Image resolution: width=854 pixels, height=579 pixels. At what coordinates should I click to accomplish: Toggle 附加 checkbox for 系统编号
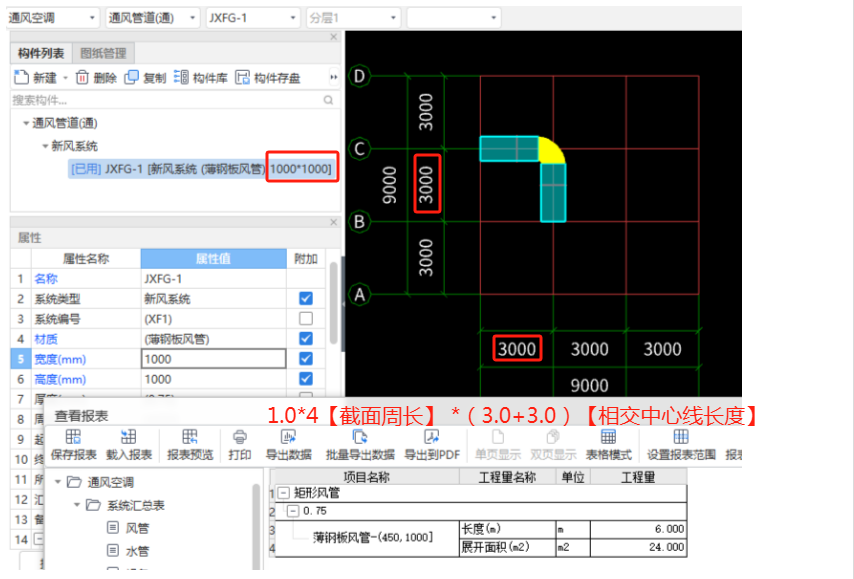click(306, 318)
